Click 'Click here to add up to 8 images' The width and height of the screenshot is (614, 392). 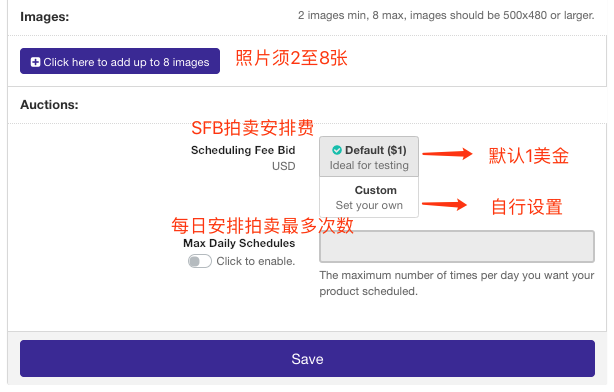click(x=120, y=61)
